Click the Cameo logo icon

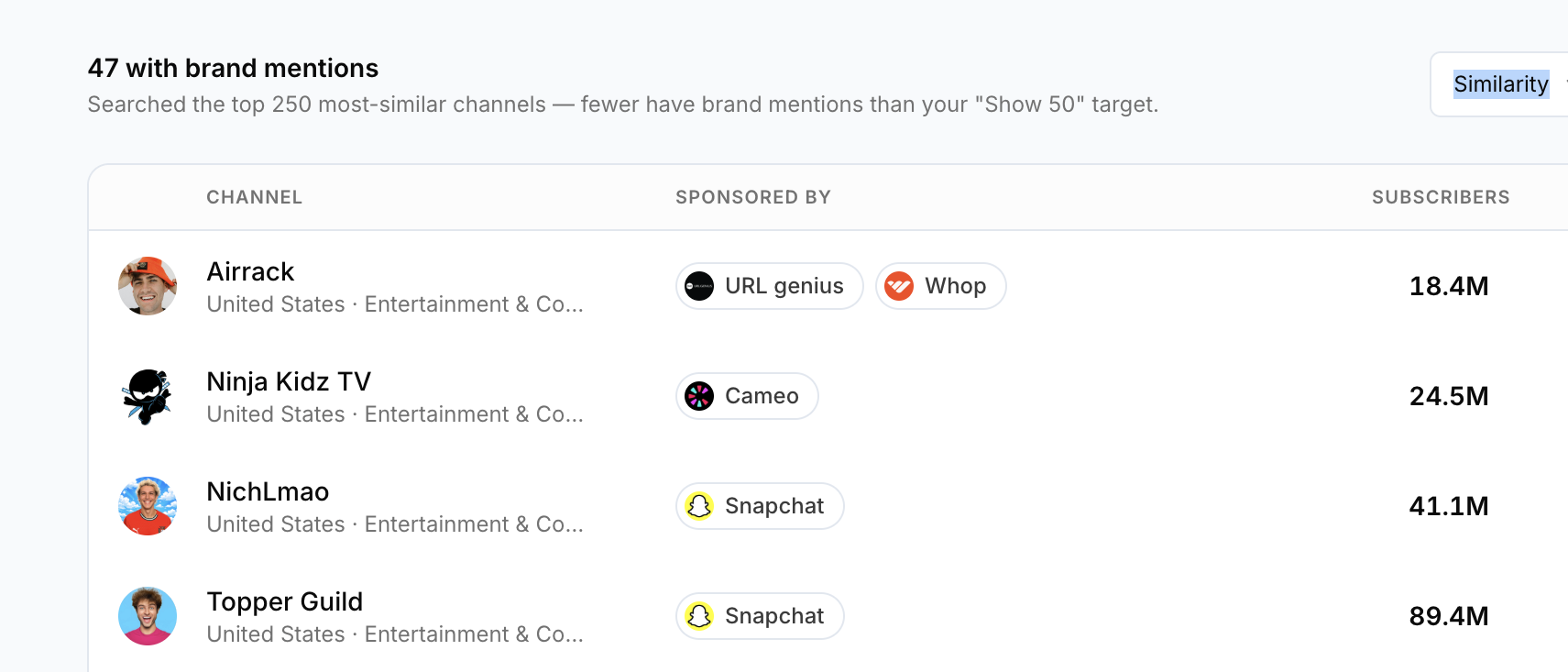(x=699, y=396)
